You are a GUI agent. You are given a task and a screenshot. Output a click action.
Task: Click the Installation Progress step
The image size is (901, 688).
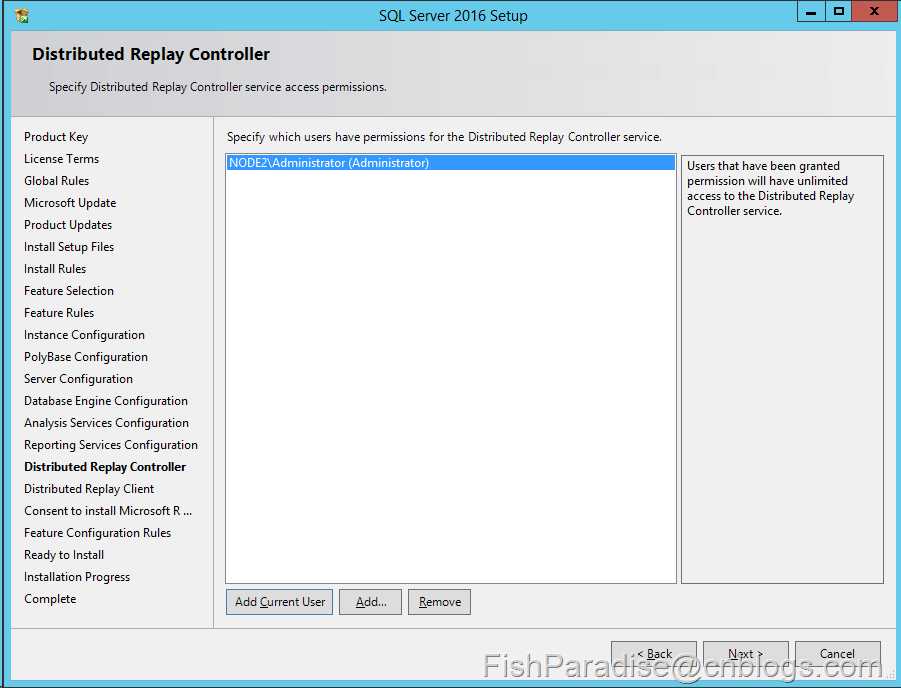pyautogui.click(x=77, y=576)
